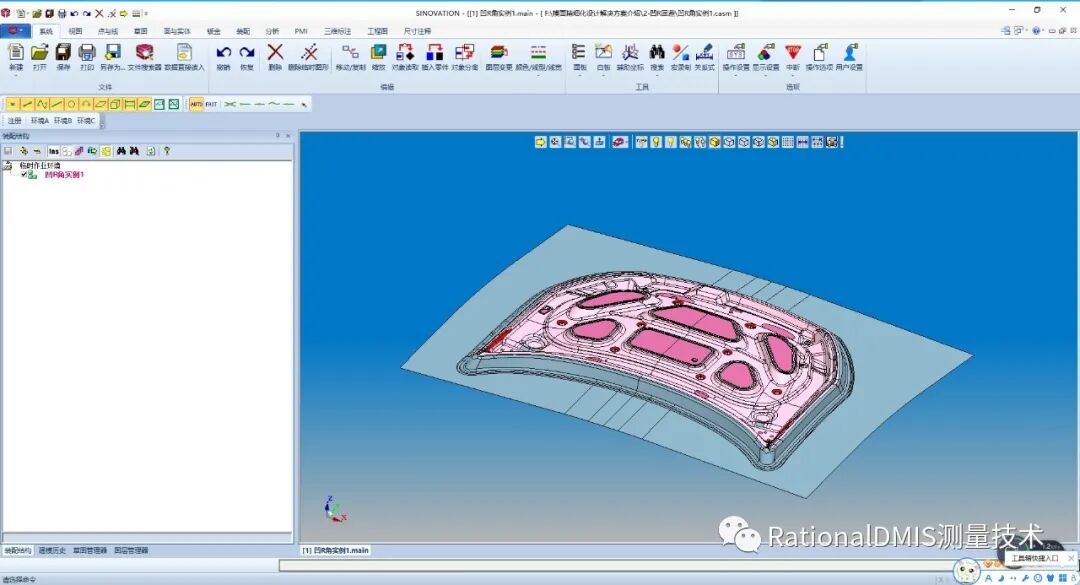Switch to the 点与线 ribbon tab
Screen dimensions: 1080x585
click(107, 31)
